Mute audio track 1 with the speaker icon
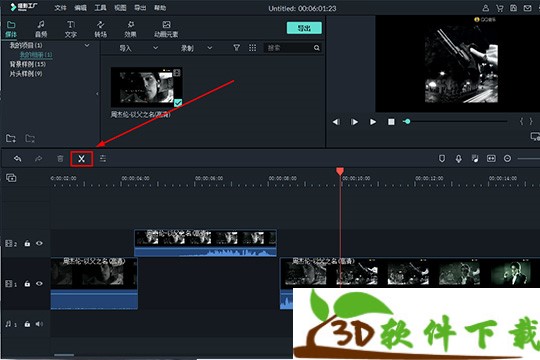540x360 pixels. tap(39, 324)
